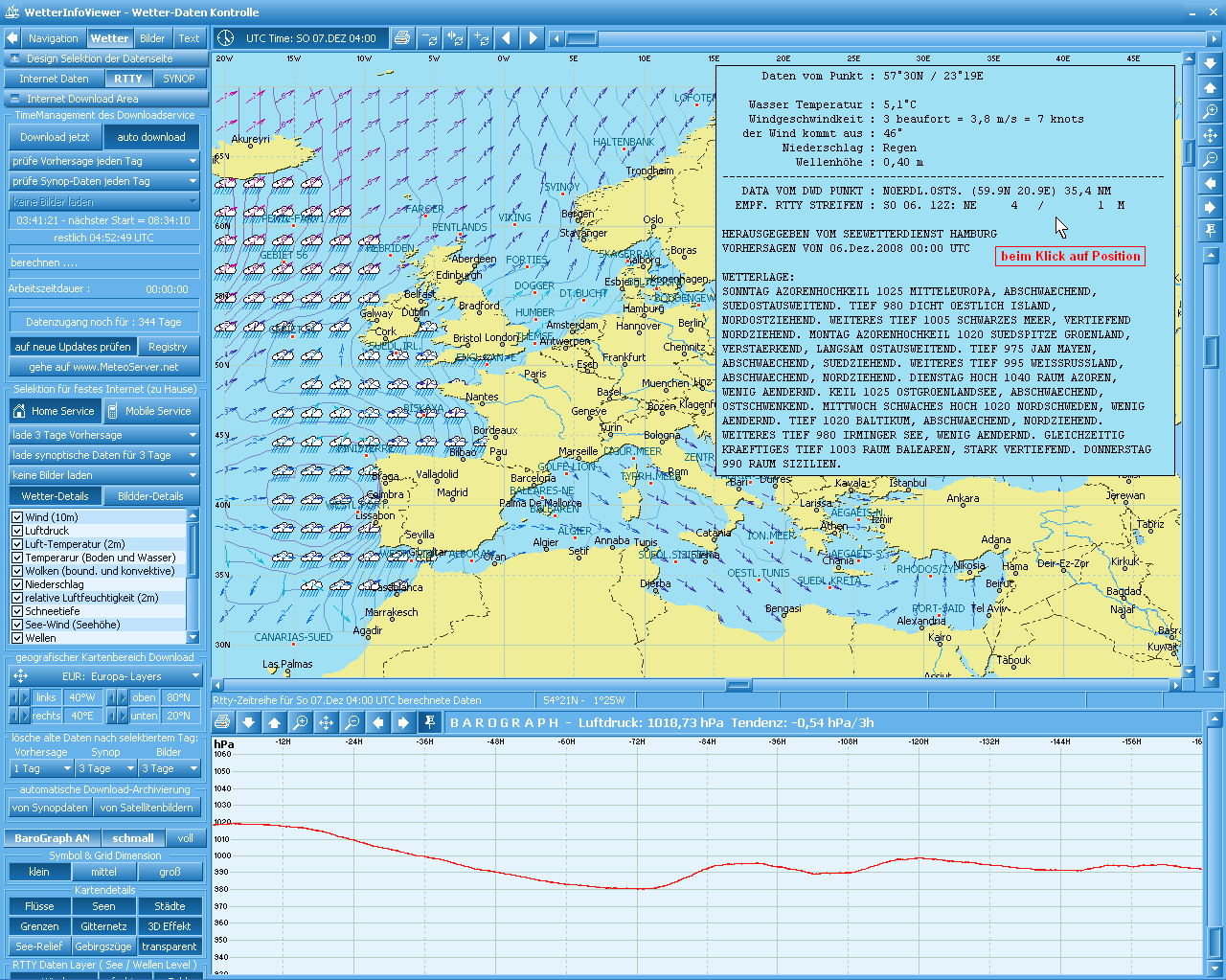1226x980 pixels.
Task: Click the four-arrow pan icon in right map toolbar
Action: (x=1211, y=135)
